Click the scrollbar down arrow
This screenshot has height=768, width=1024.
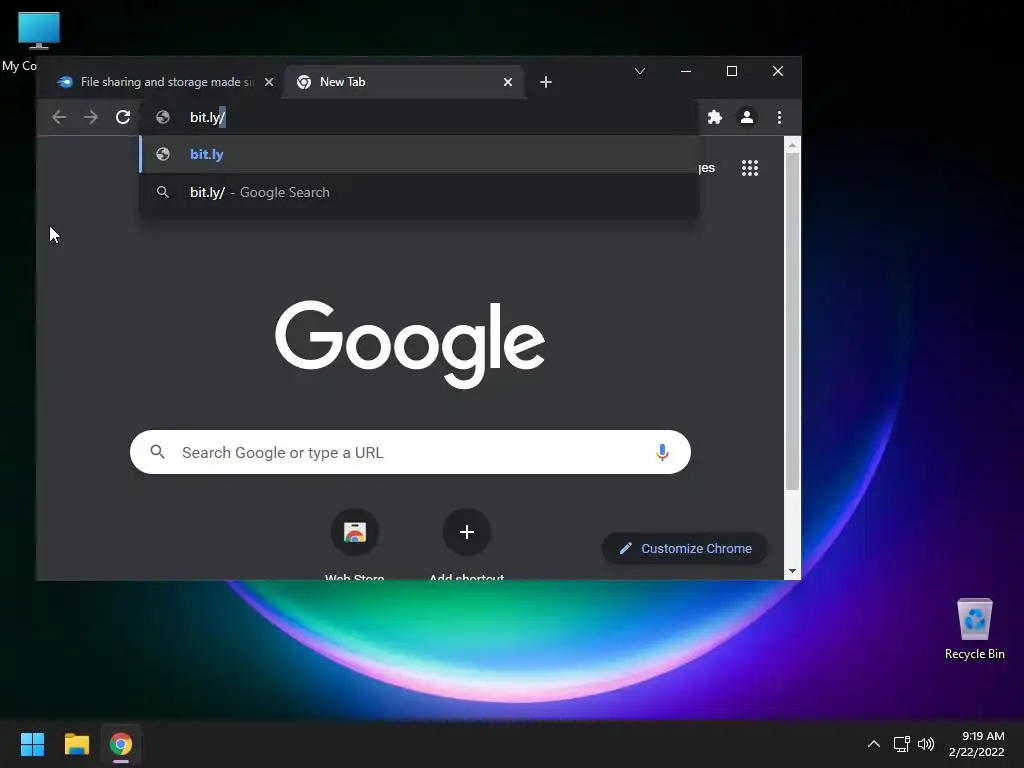pos(792,571)
